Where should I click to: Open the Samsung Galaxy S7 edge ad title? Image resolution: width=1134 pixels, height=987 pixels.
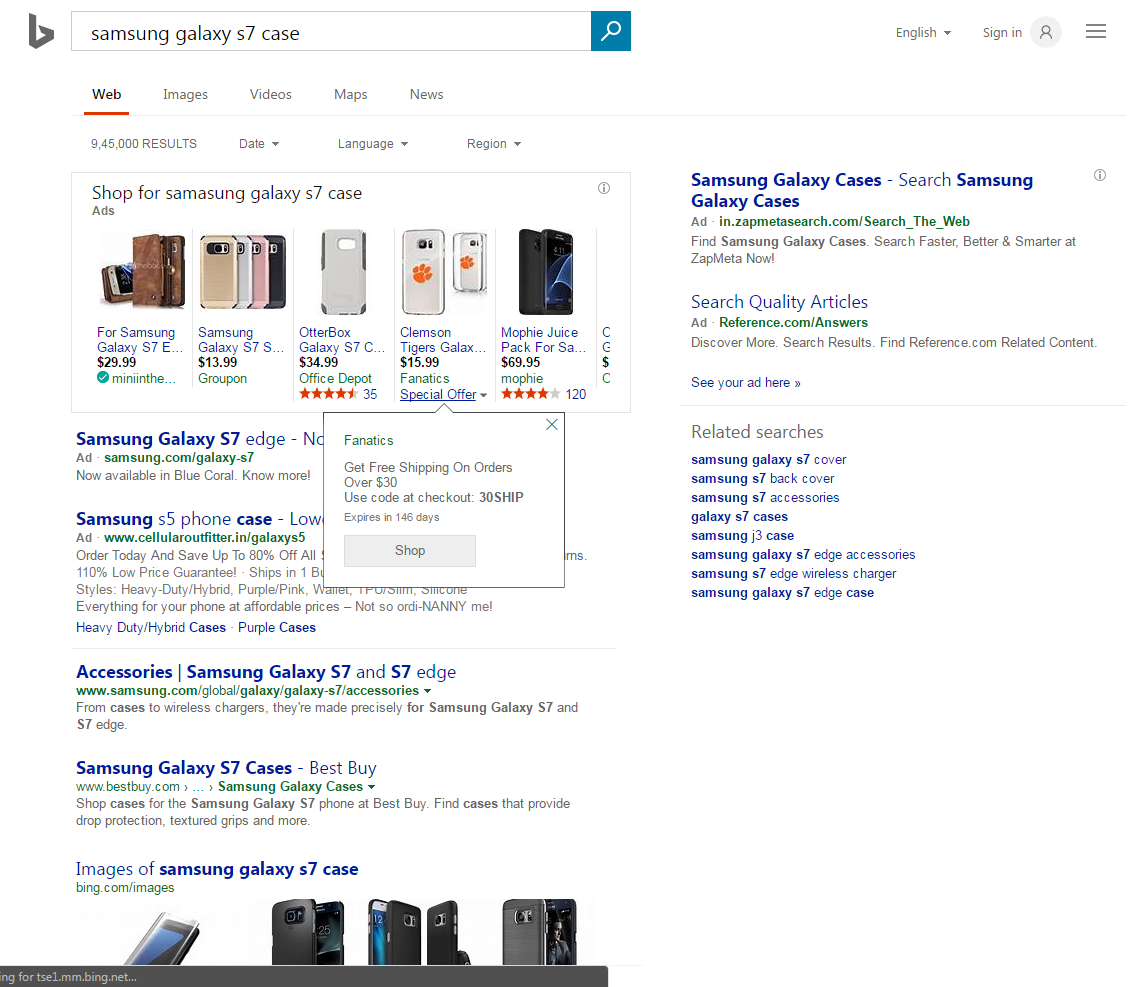[200, 439]
